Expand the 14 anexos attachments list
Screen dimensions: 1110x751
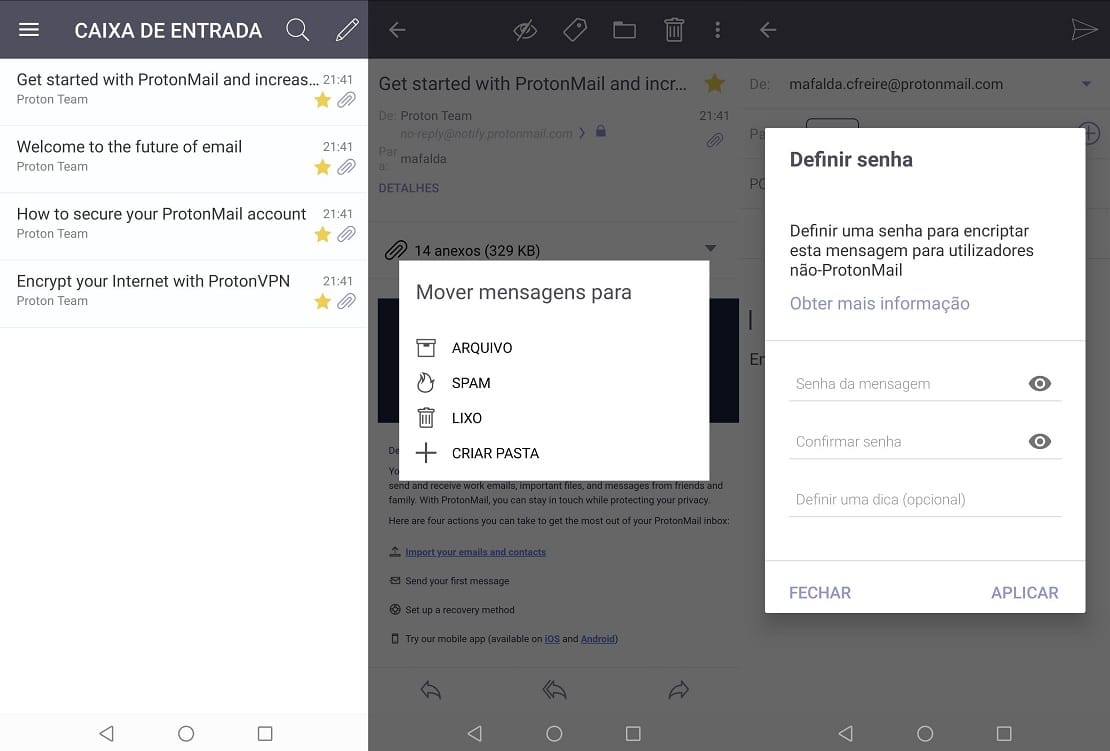711,248
